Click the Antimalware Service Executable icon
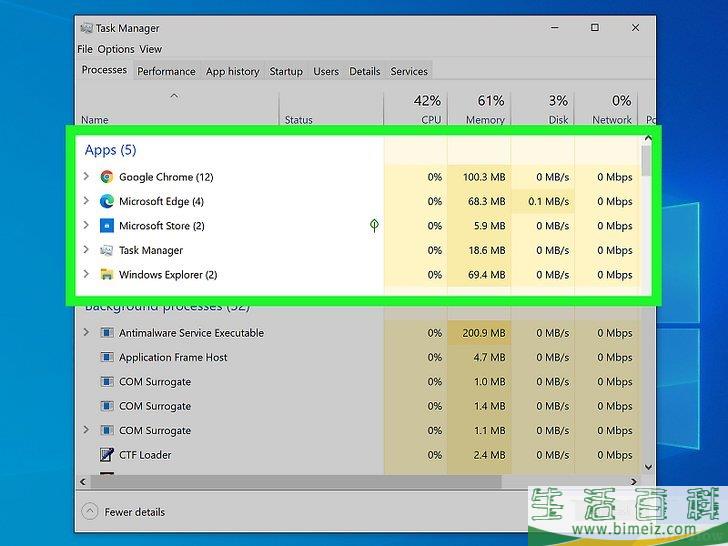 [x=107, y=332]
